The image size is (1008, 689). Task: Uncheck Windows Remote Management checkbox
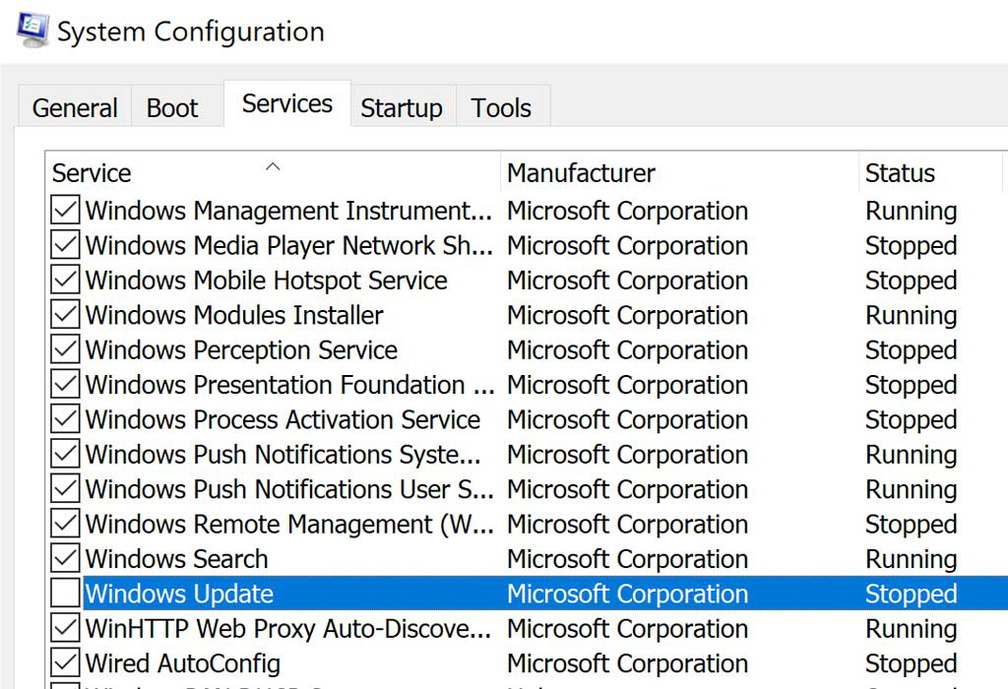[65, 523]
